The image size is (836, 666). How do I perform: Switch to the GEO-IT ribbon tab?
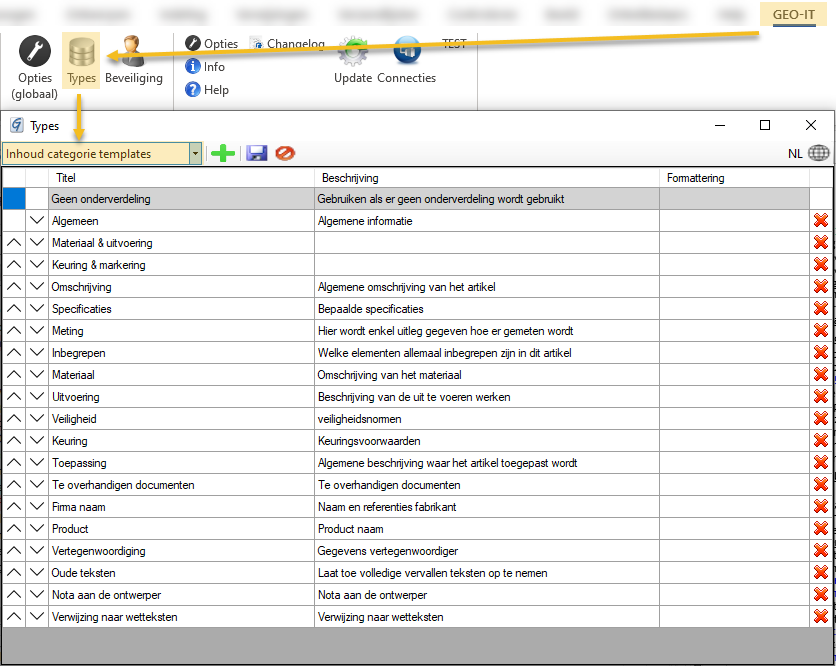[793, 14]
